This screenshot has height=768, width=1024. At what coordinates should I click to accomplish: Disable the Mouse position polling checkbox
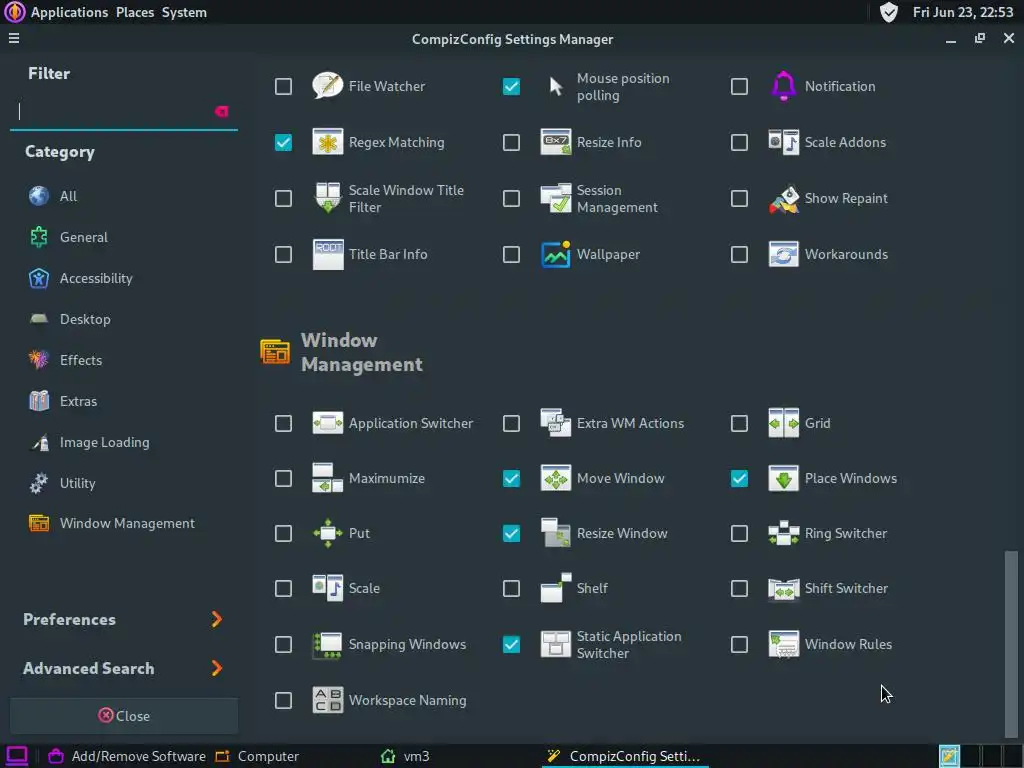coord(511,86)
